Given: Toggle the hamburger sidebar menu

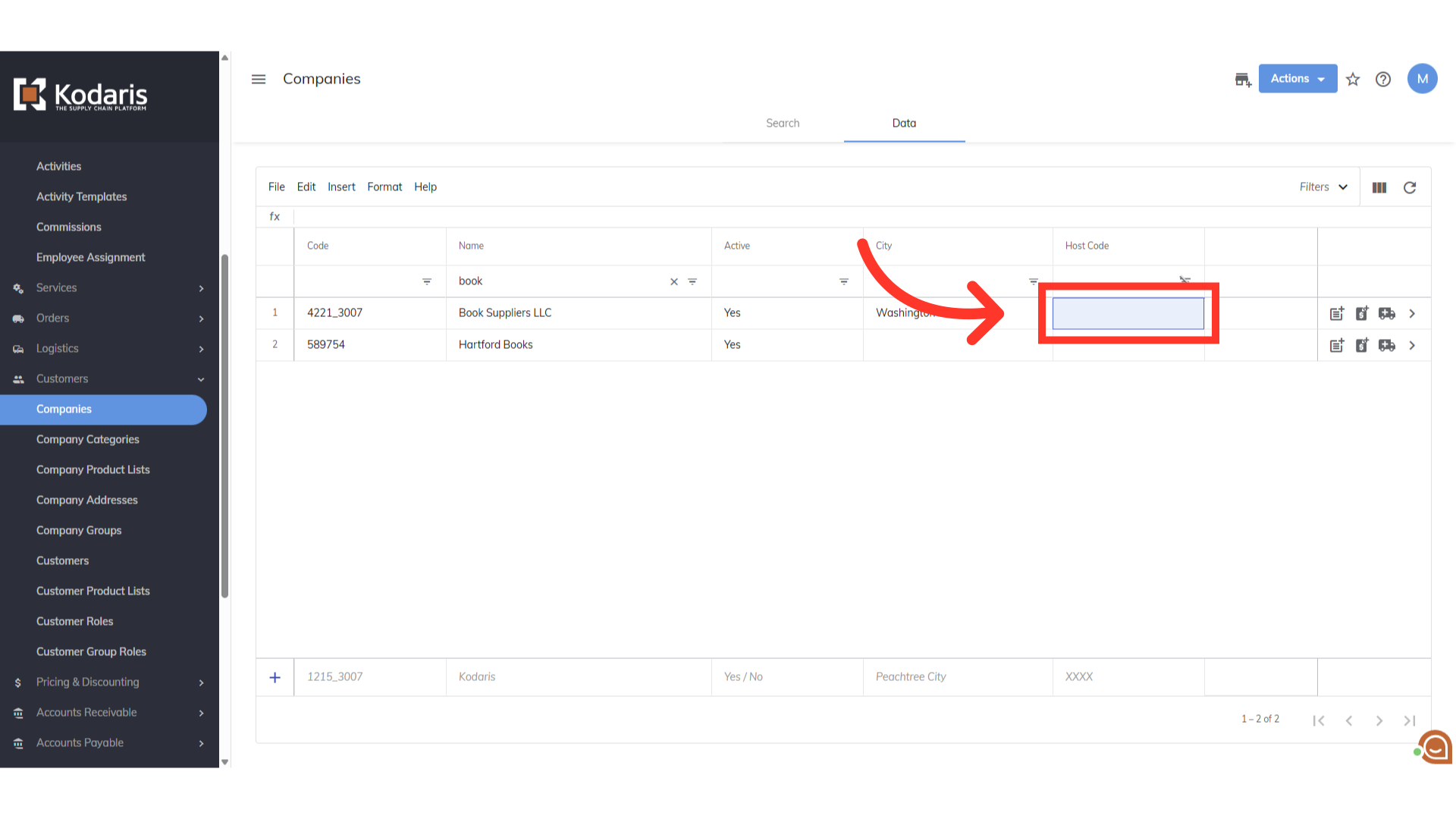Looking at the screenshot, I should (x=259, y=79).
